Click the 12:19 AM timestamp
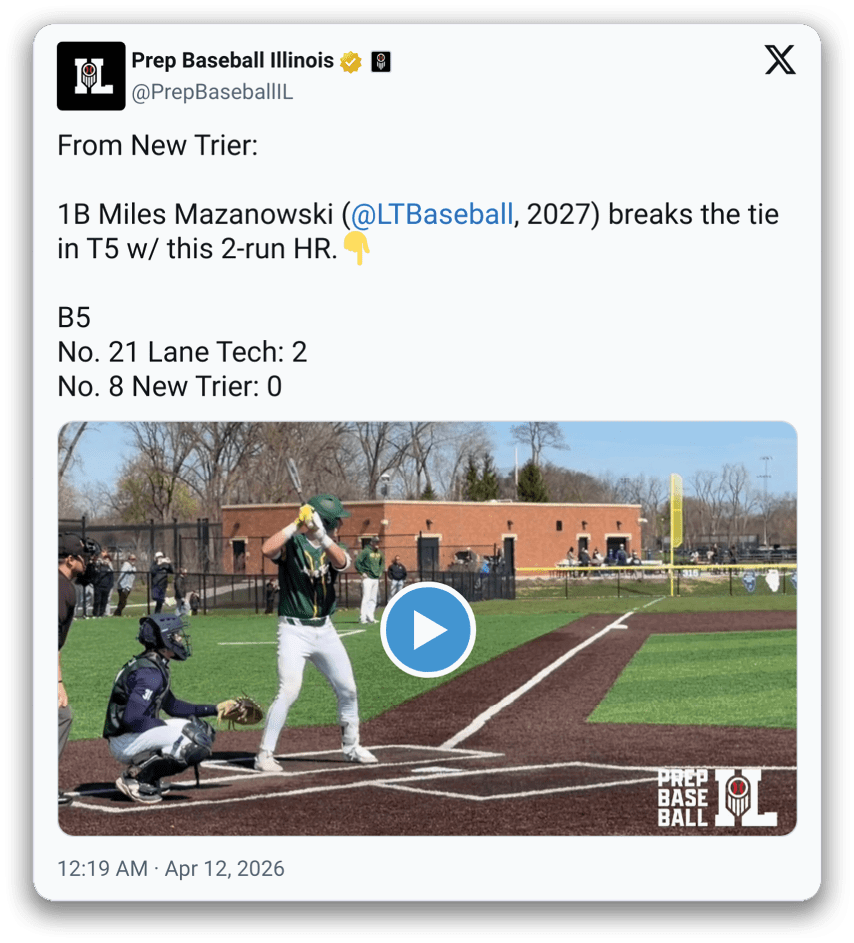Image resolution: width=854 pixels, height=943 pixels. pos(102,868)
